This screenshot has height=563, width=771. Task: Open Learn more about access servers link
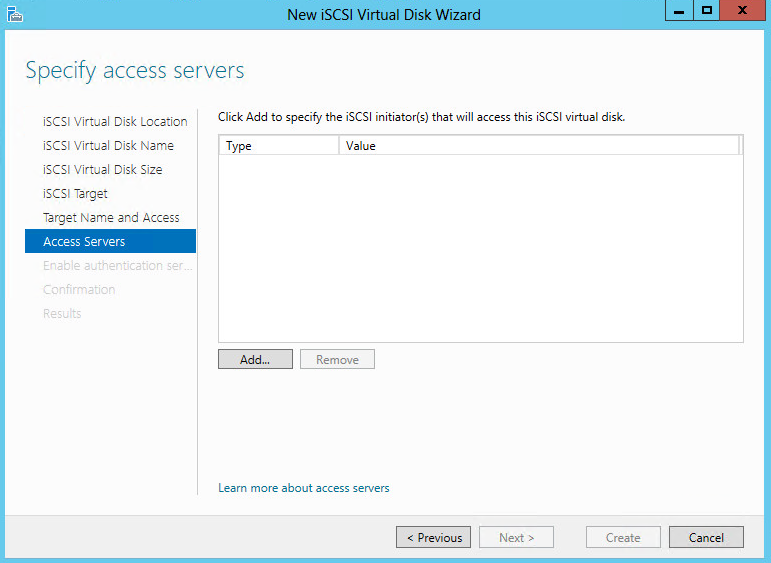304,488
